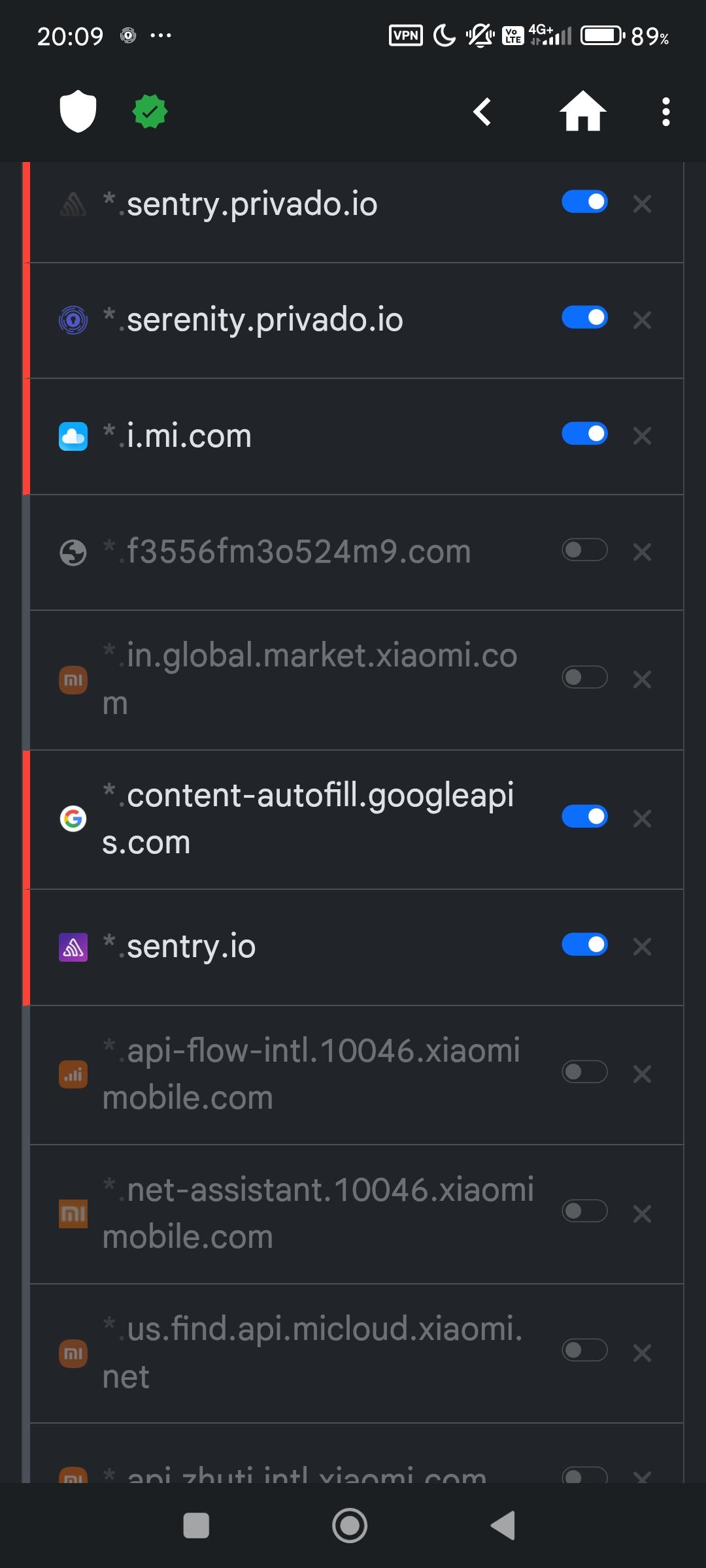Select the *.net-assistant.10046.xiaomimobile.com domain text
Viewport: 706px width, 1568px height.
[x=318, y=1213]
